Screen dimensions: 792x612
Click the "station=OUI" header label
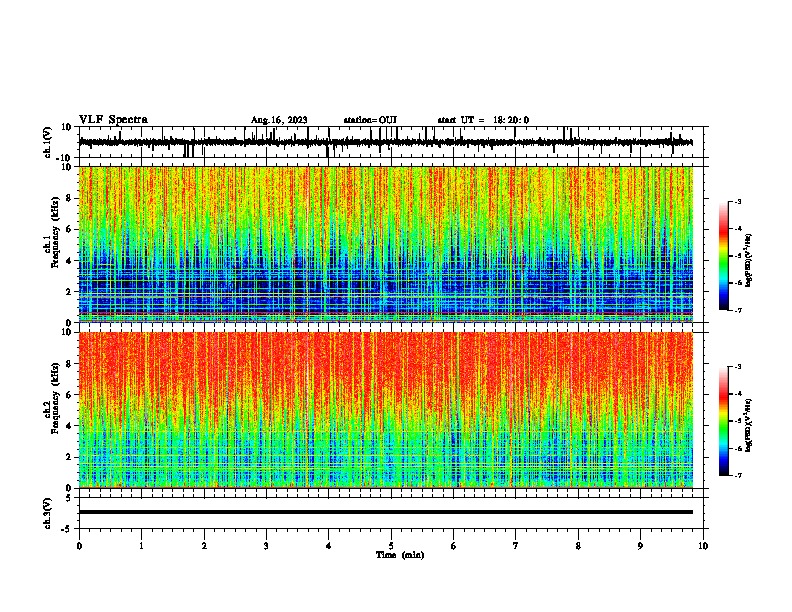click(x=370, y=120)
